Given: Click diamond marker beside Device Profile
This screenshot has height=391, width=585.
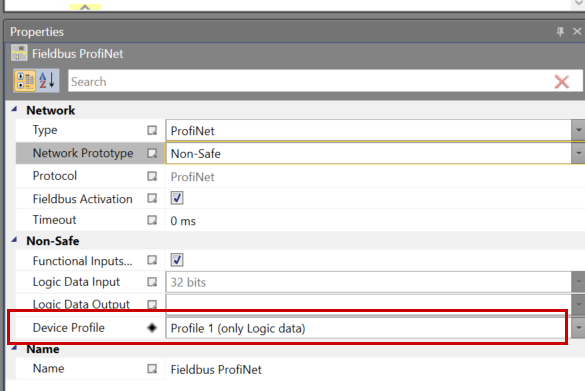Looking at the screenshot, I should tap(152, 328).
